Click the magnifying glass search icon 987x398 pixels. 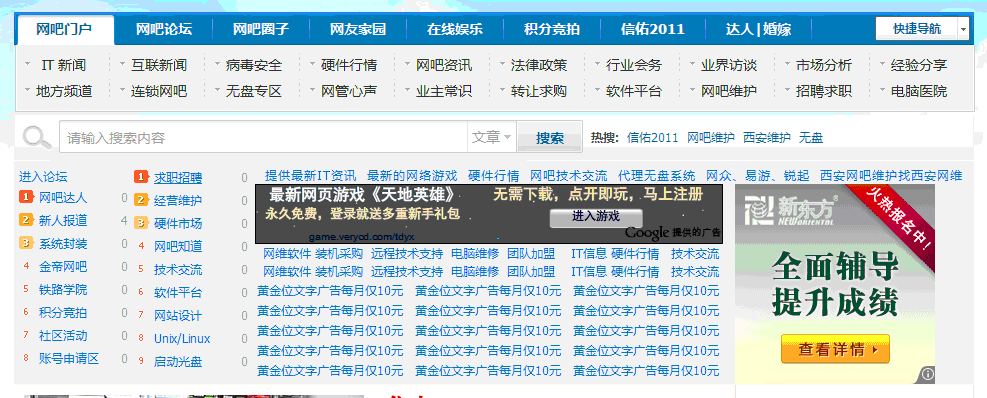(37, 137)
